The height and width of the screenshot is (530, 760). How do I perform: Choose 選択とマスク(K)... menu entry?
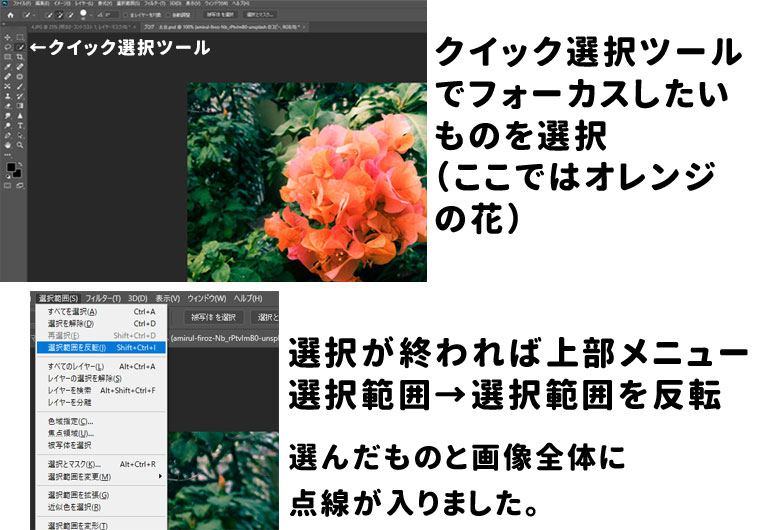101,464
